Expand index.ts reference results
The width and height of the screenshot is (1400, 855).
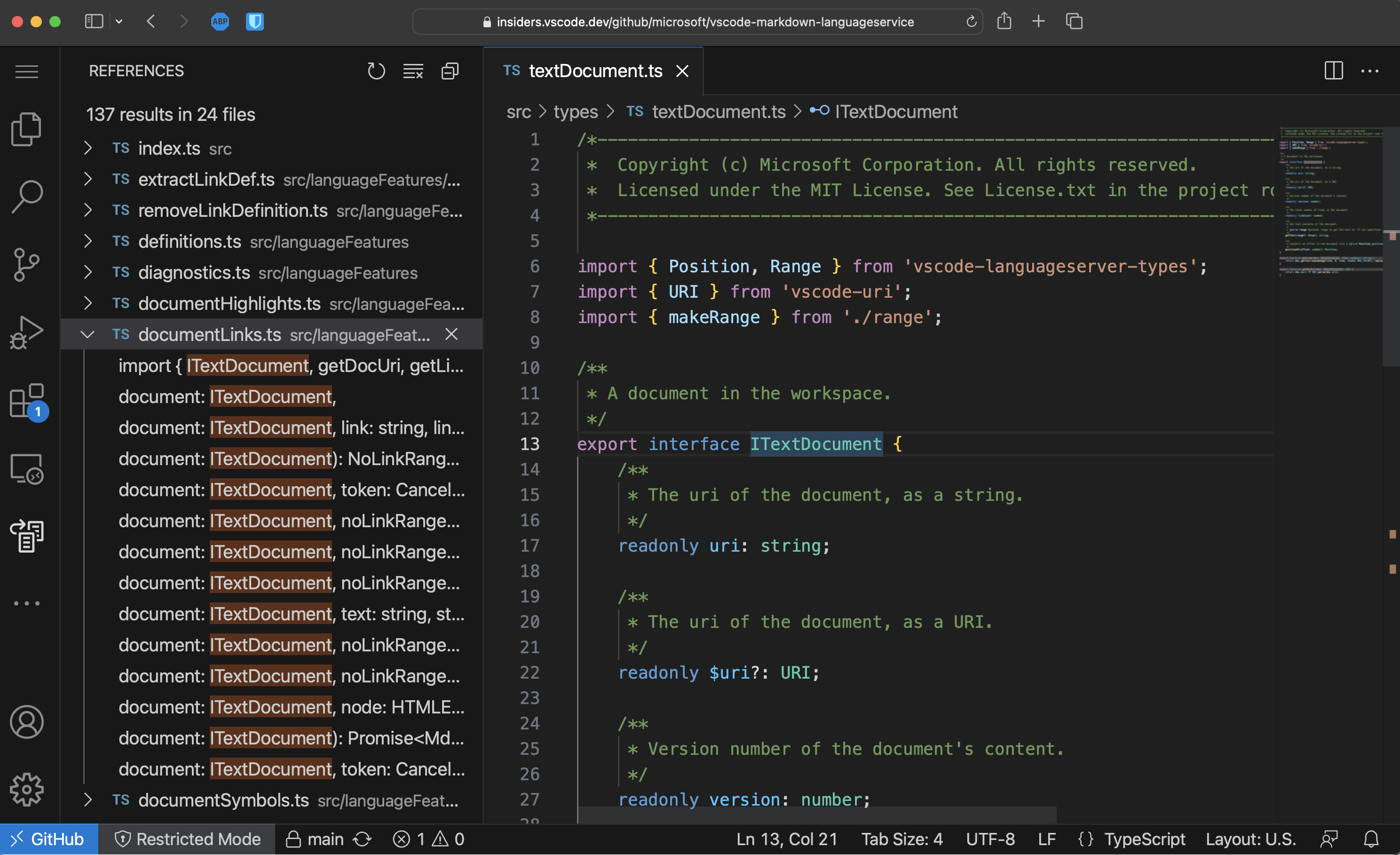pyautogui.click(x=88, y=148)
